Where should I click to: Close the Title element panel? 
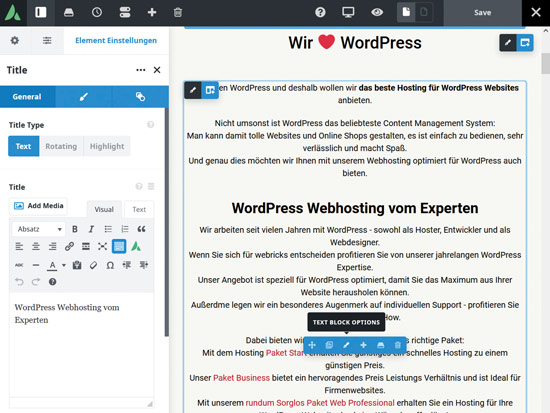pyautogui.click(x=157, y=70)
